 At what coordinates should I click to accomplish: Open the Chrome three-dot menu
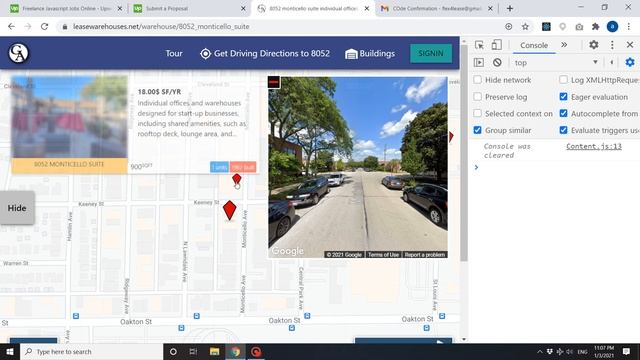(x=629, y=27)
